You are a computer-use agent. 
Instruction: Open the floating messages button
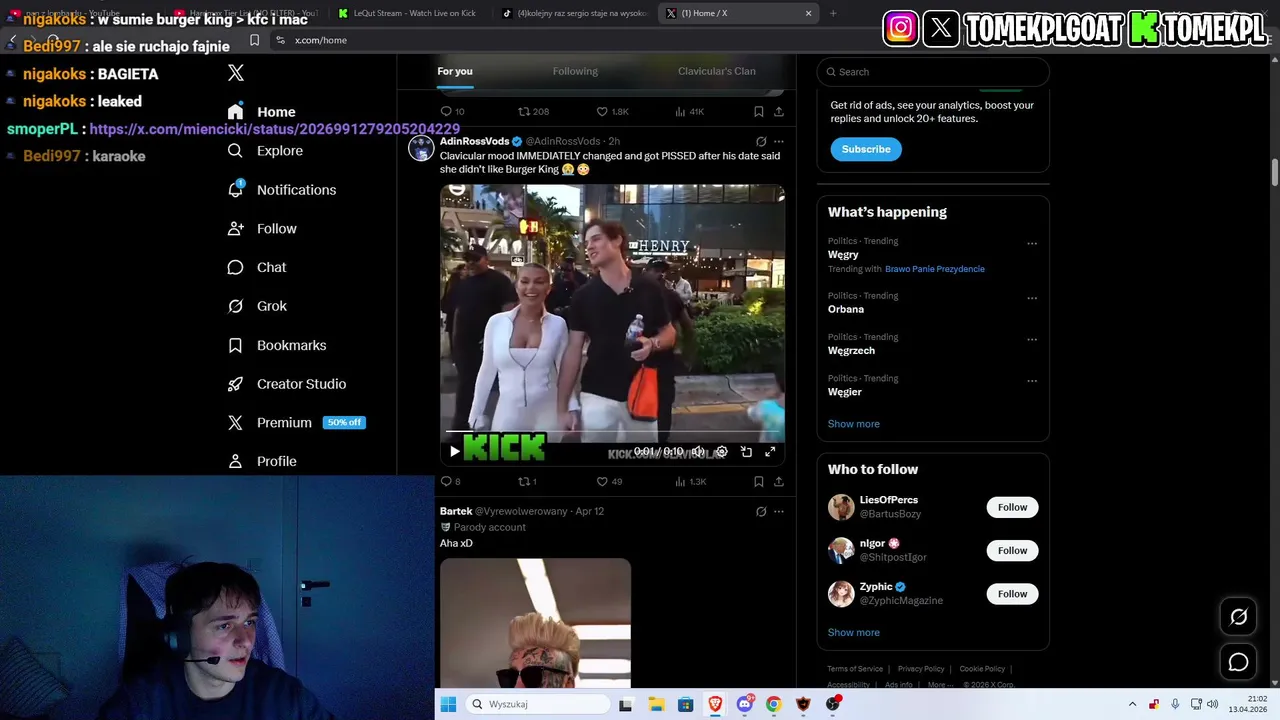(x=1238, y=662)
